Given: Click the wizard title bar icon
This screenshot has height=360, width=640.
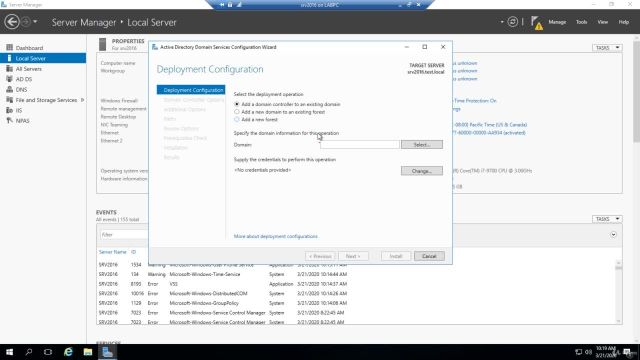Looking at the screenshot, I should (155, 47).
